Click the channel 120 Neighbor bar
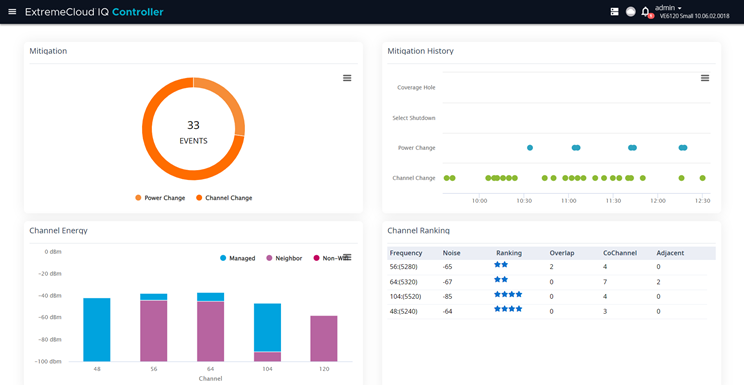The image size is (744, 385). [324, 338]
